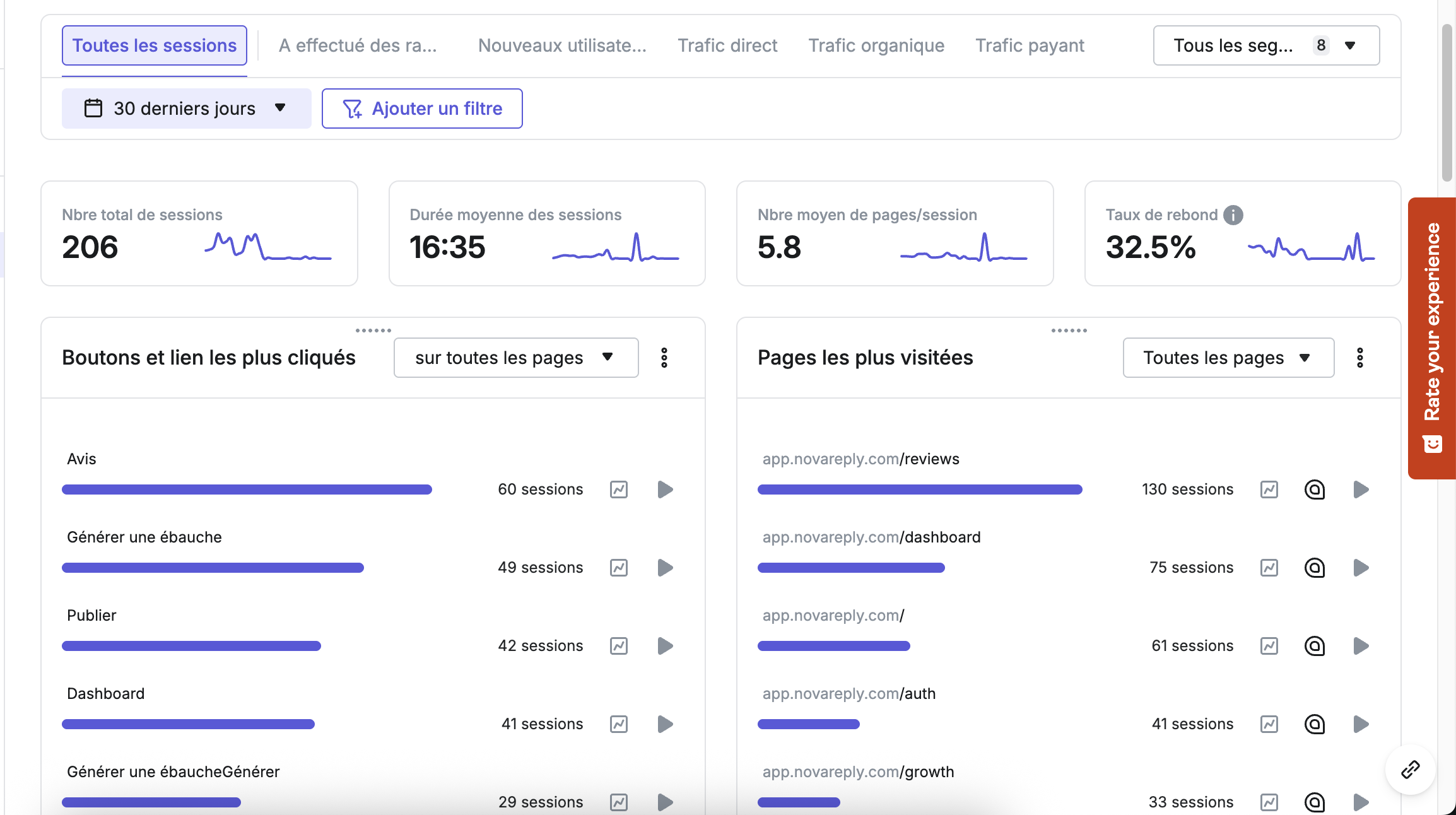Screen dimensions: 1456x815
Task: Click the Ajouter un filtre button
Action: point(421,108)
